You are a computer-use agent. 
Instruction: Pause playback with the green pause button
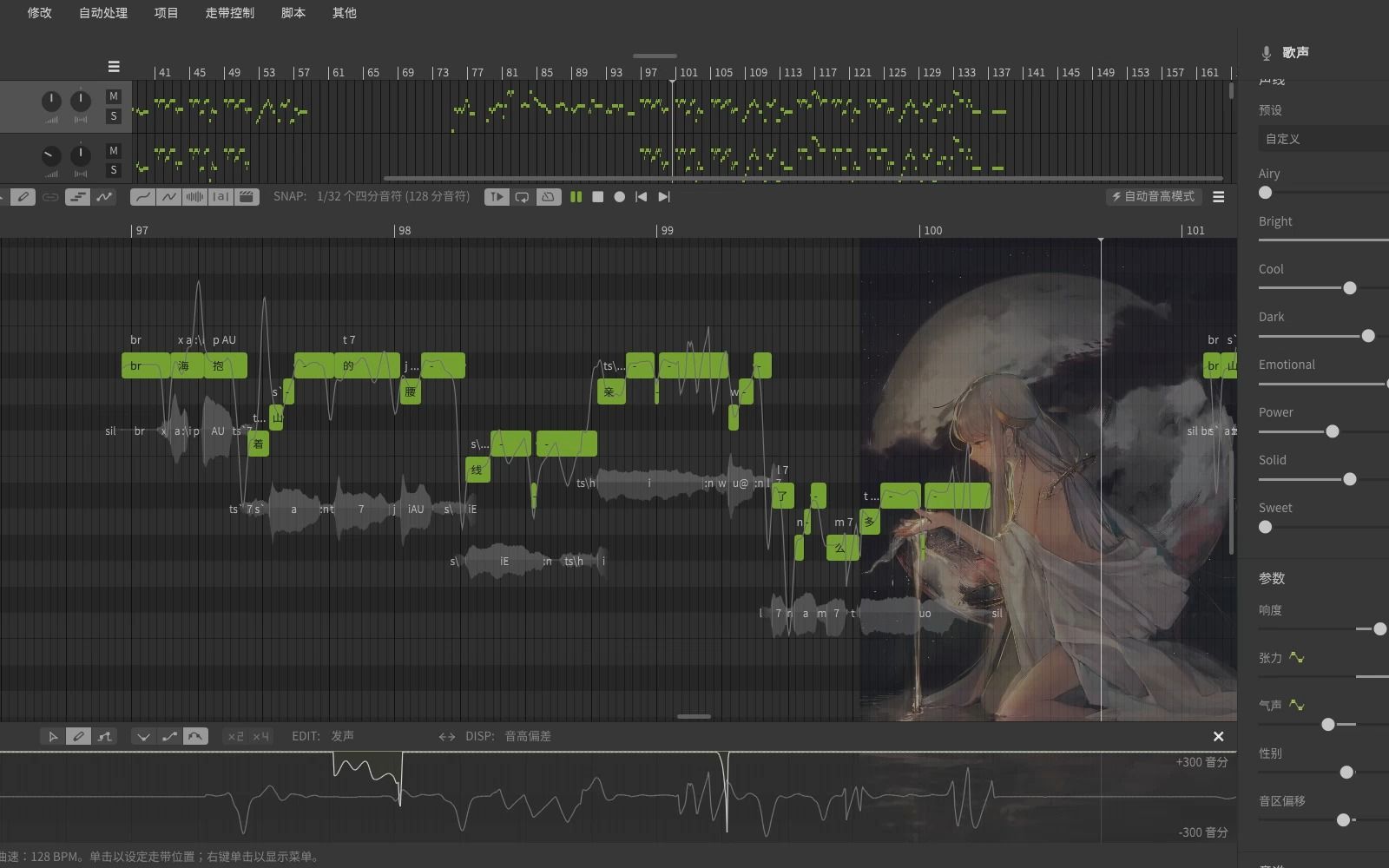[x=576, y=197]
